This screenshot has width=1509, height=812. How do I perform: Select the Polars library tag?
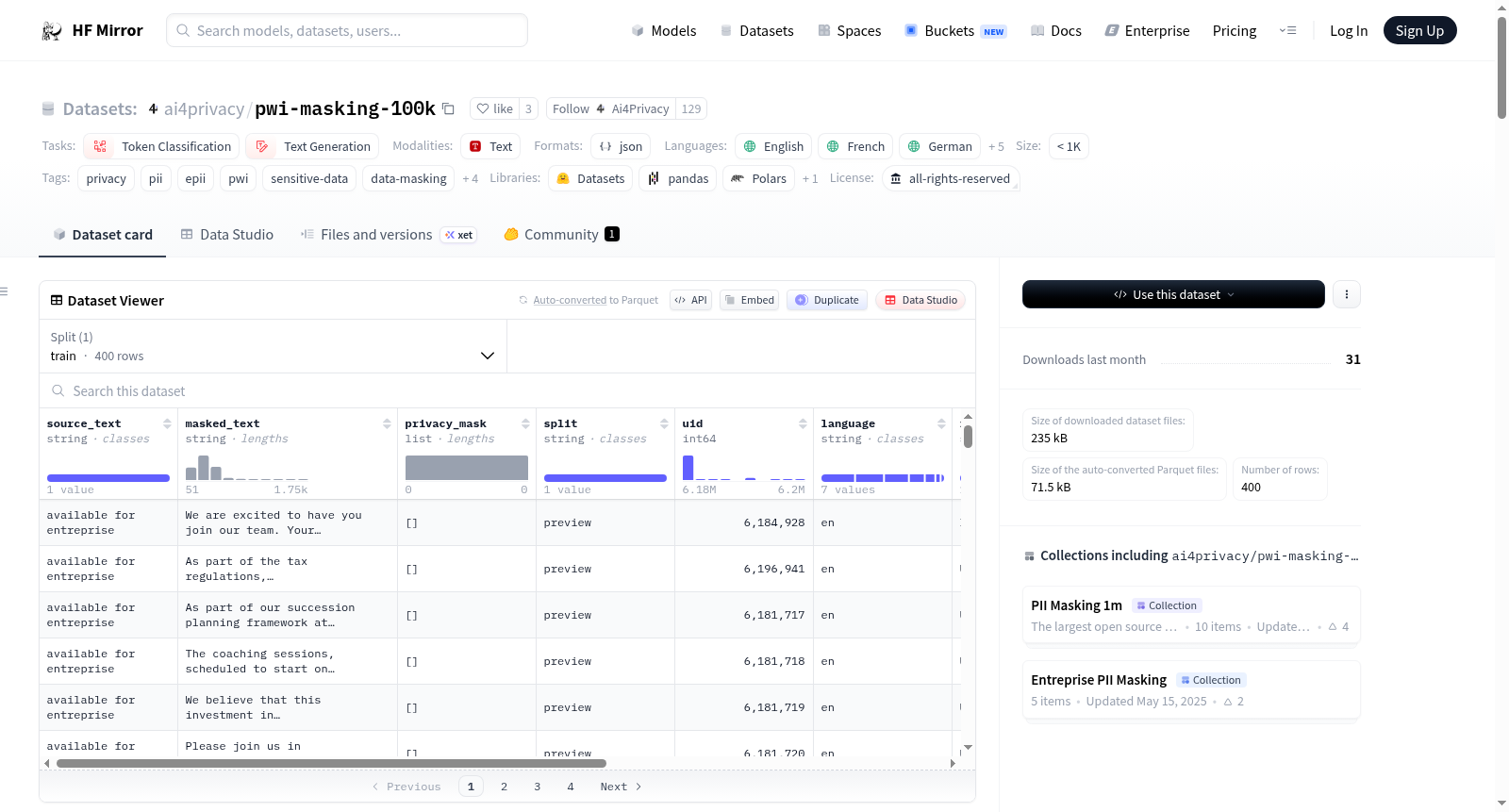click(x=758, y=179)
